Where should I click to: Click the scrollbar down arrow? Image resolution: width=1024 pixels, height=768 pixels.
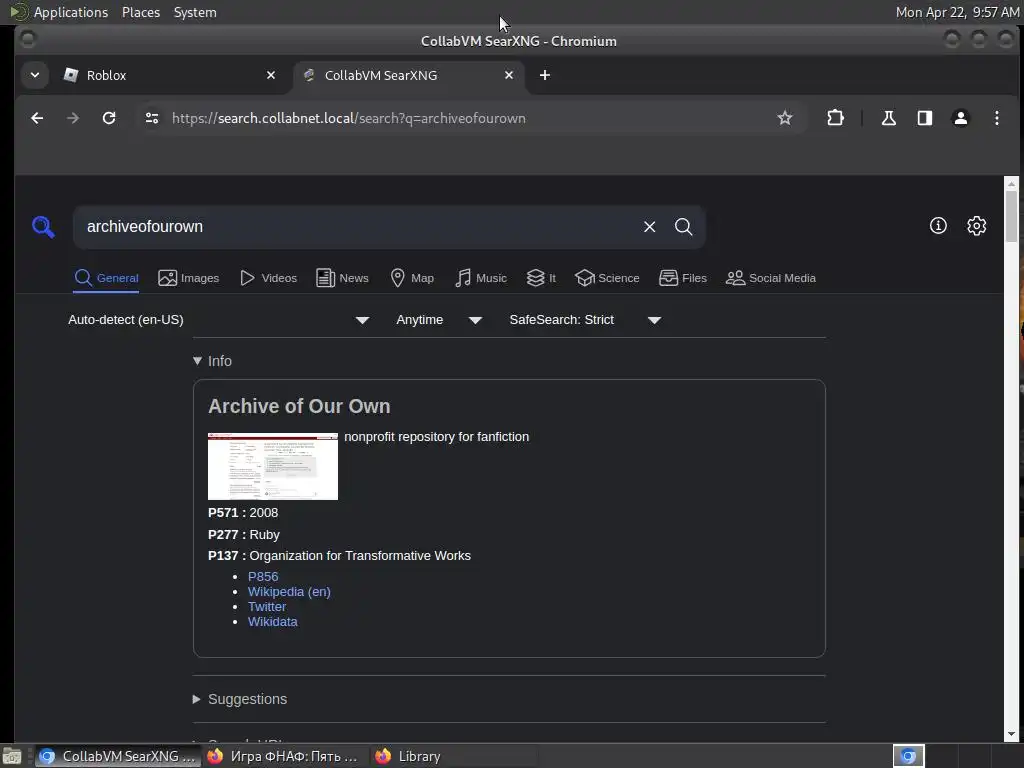click(x=1011, y=734)
